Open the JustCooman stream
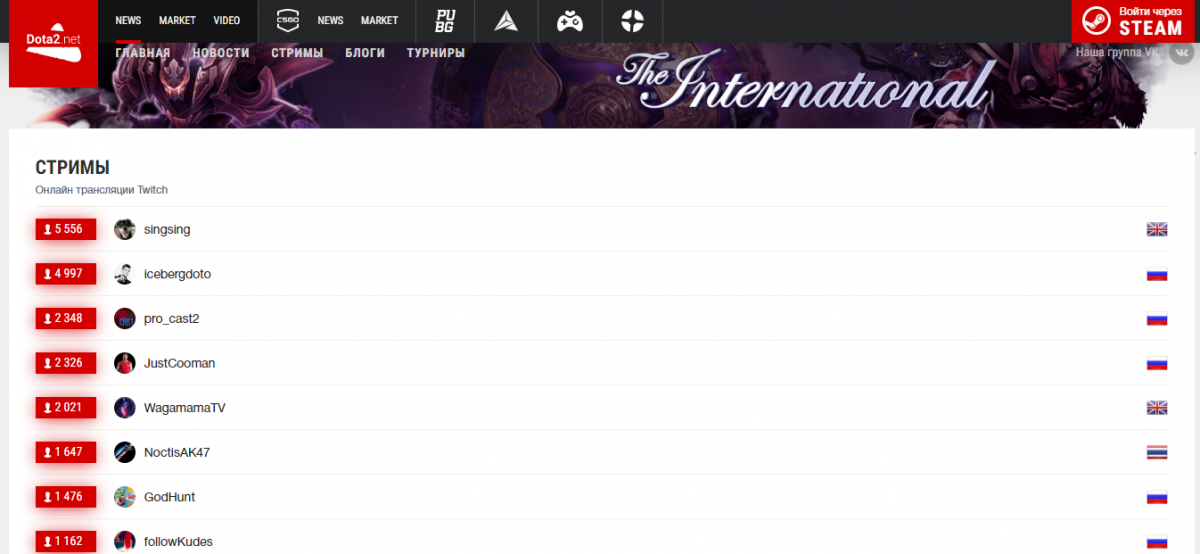This screenshot has width=1200, height=554. point(179,363)
